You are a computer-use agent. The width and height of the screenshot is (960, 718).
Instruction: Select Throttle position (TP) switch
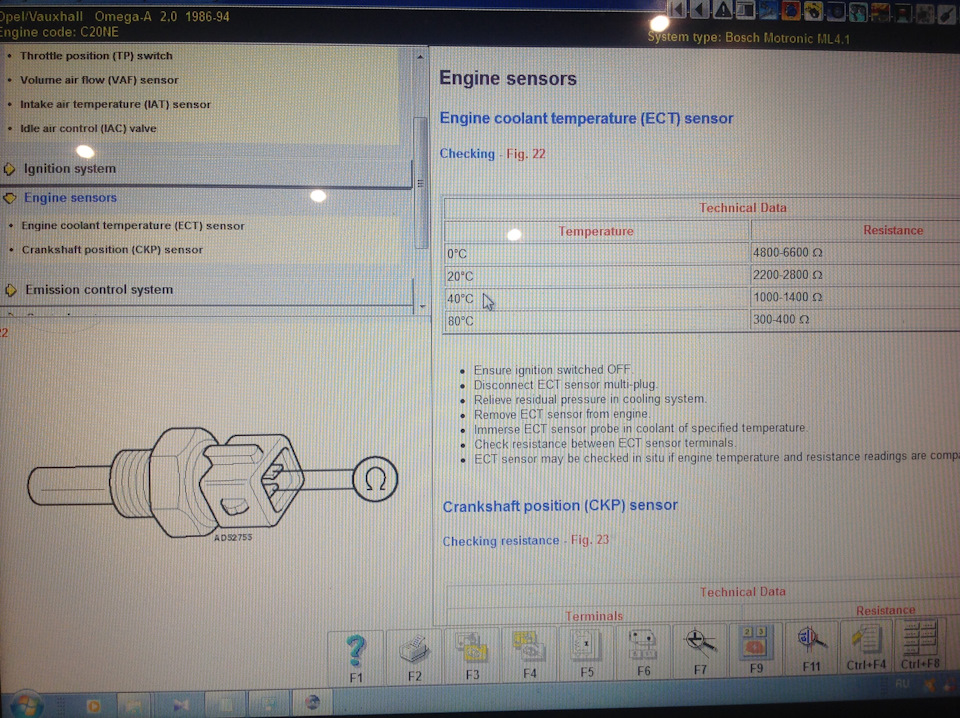pos(96,56)
